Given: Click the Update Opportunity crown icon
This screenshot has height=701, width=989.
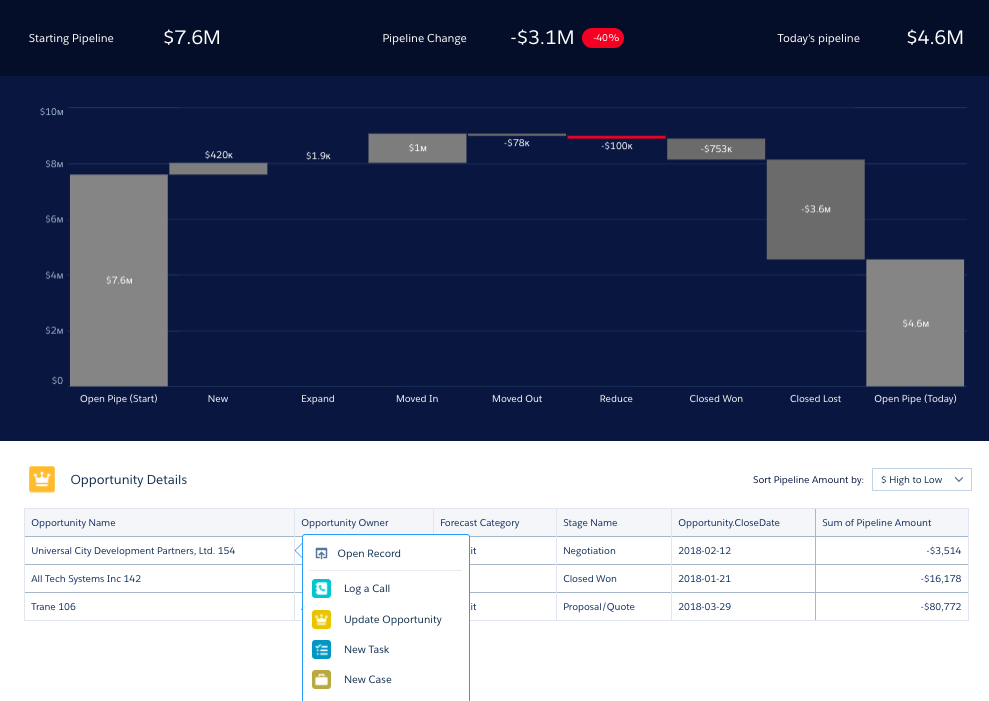Looking at the screenshot, I should point(321,619).
